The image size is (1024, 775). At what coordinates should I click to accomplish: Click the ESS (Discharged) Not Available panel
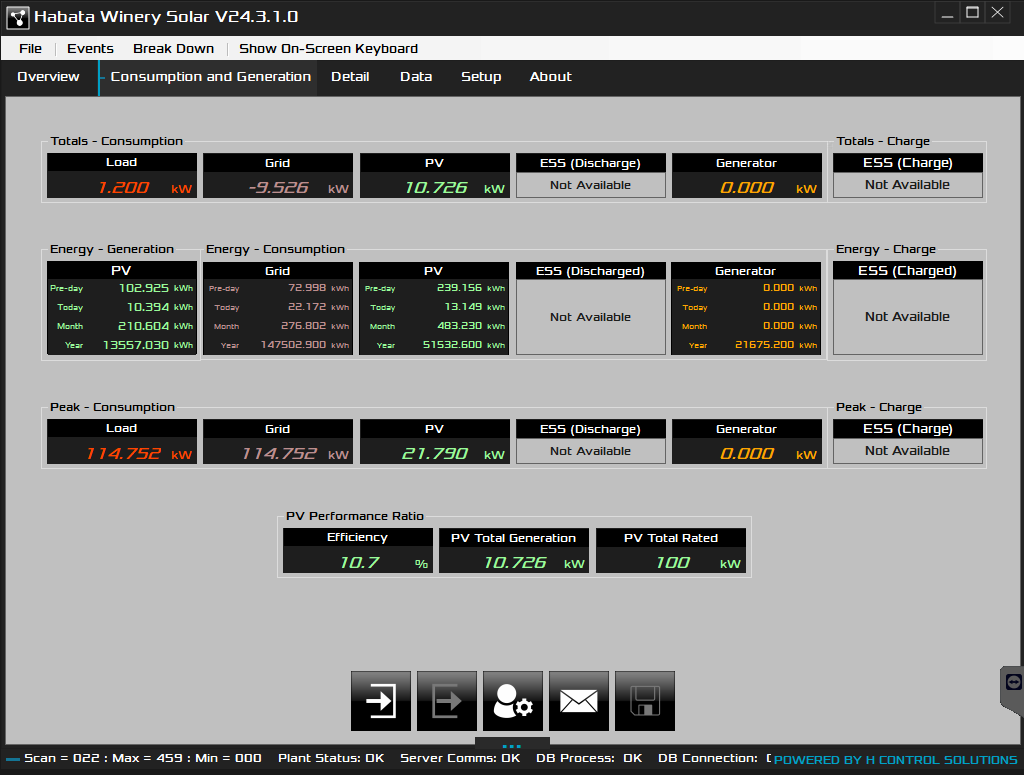590,317
